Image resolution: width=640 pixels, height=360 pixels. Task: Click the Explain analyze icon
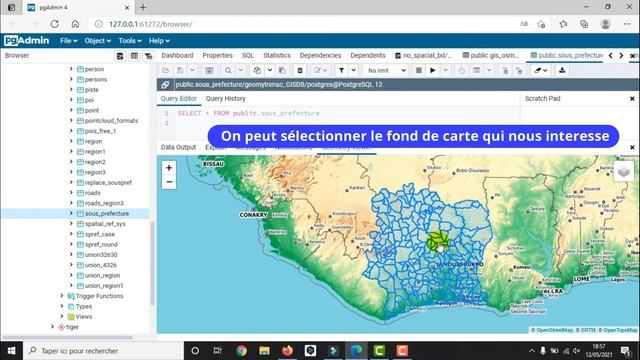tap(476, 70)
